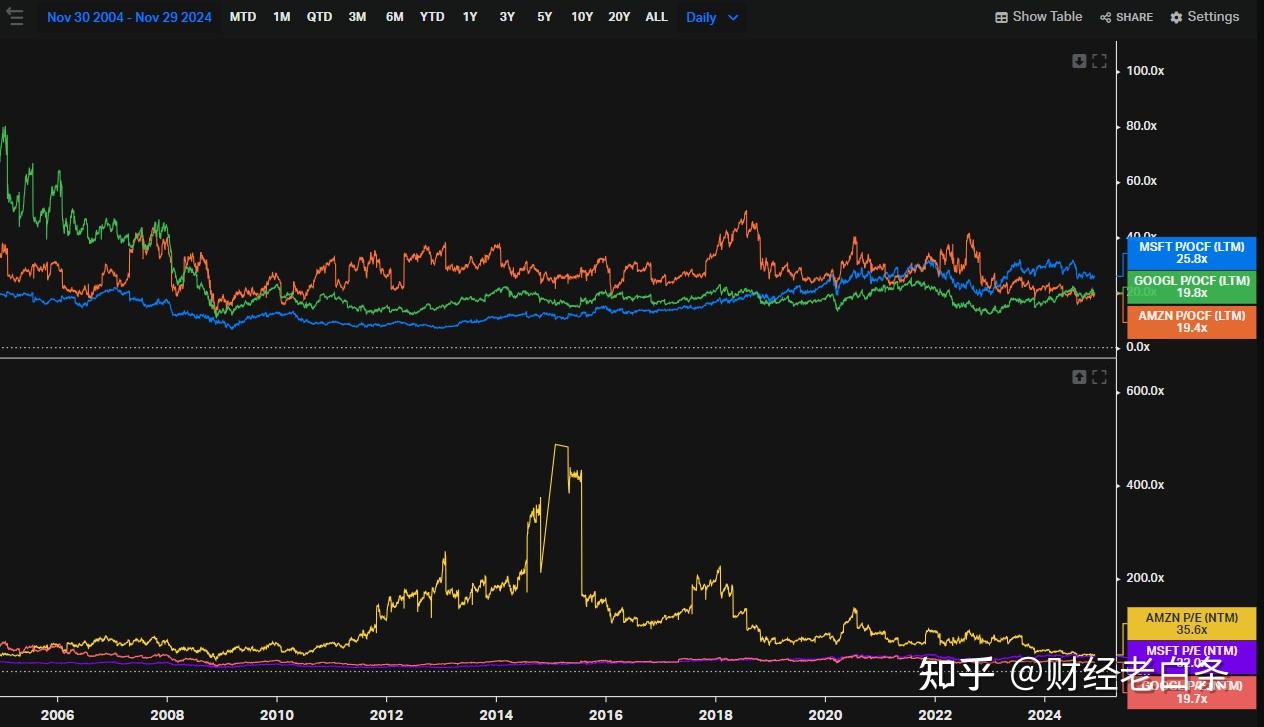Click the 100.0x label on the top axis
1264x727 pixels.
[1145, 71]
